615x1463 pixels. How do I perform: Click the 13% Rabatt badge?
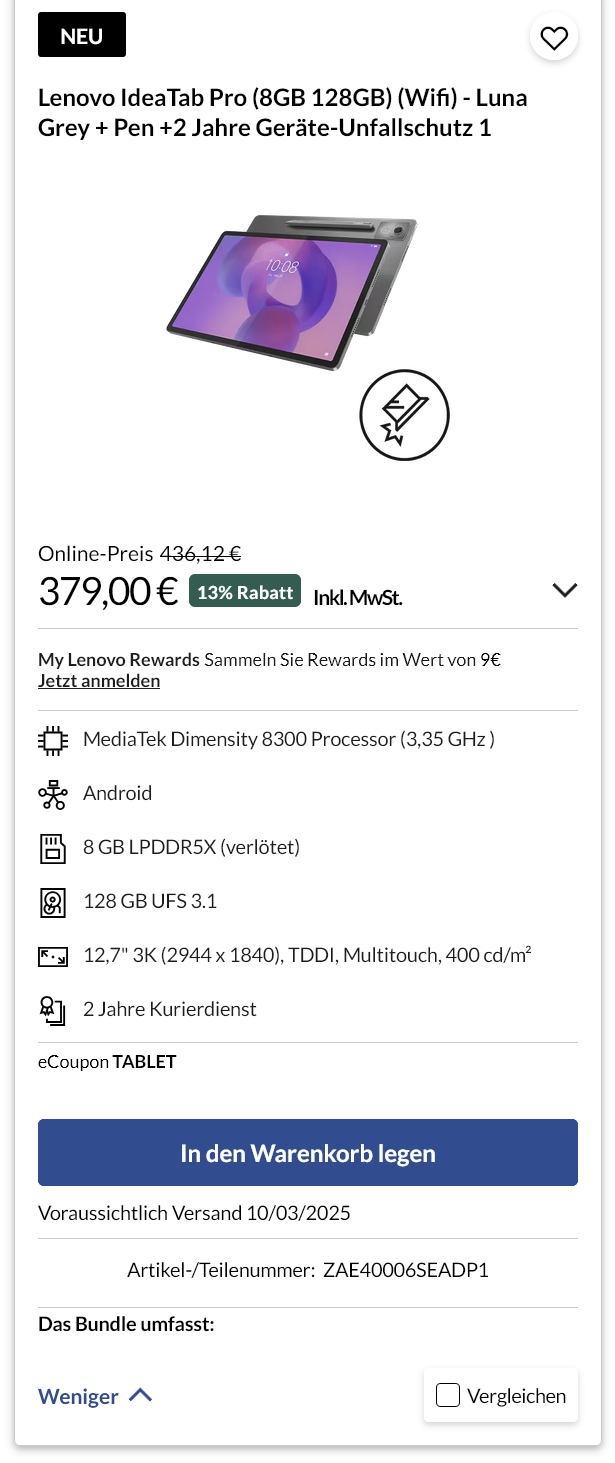click(245, 592)
